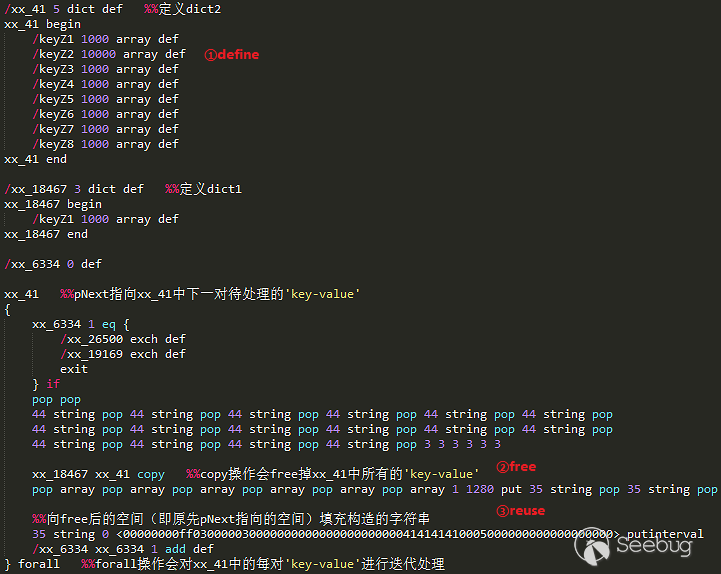Image resolution: width=721 pixels, height=574 pixels.
Task: Click the 'pop pop' line
Action: (57, 399)
